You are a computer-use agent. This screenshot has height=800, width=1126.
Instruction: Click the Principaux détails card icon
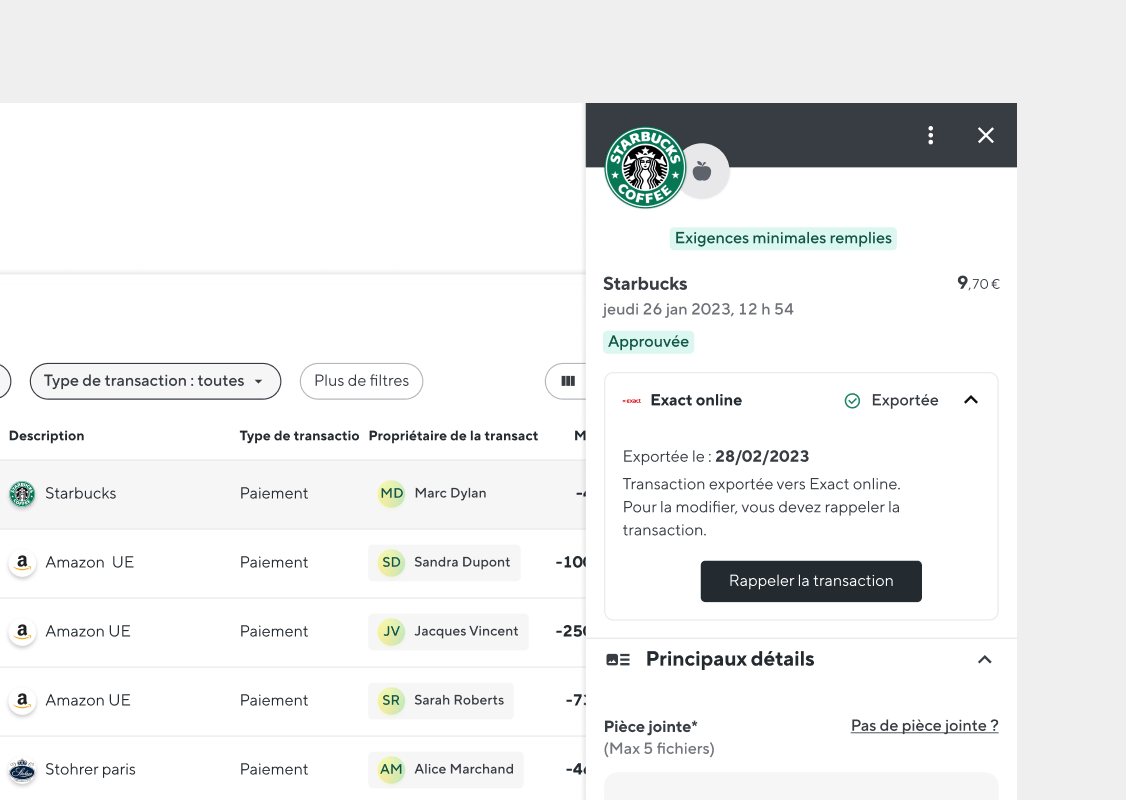(618, 659)
